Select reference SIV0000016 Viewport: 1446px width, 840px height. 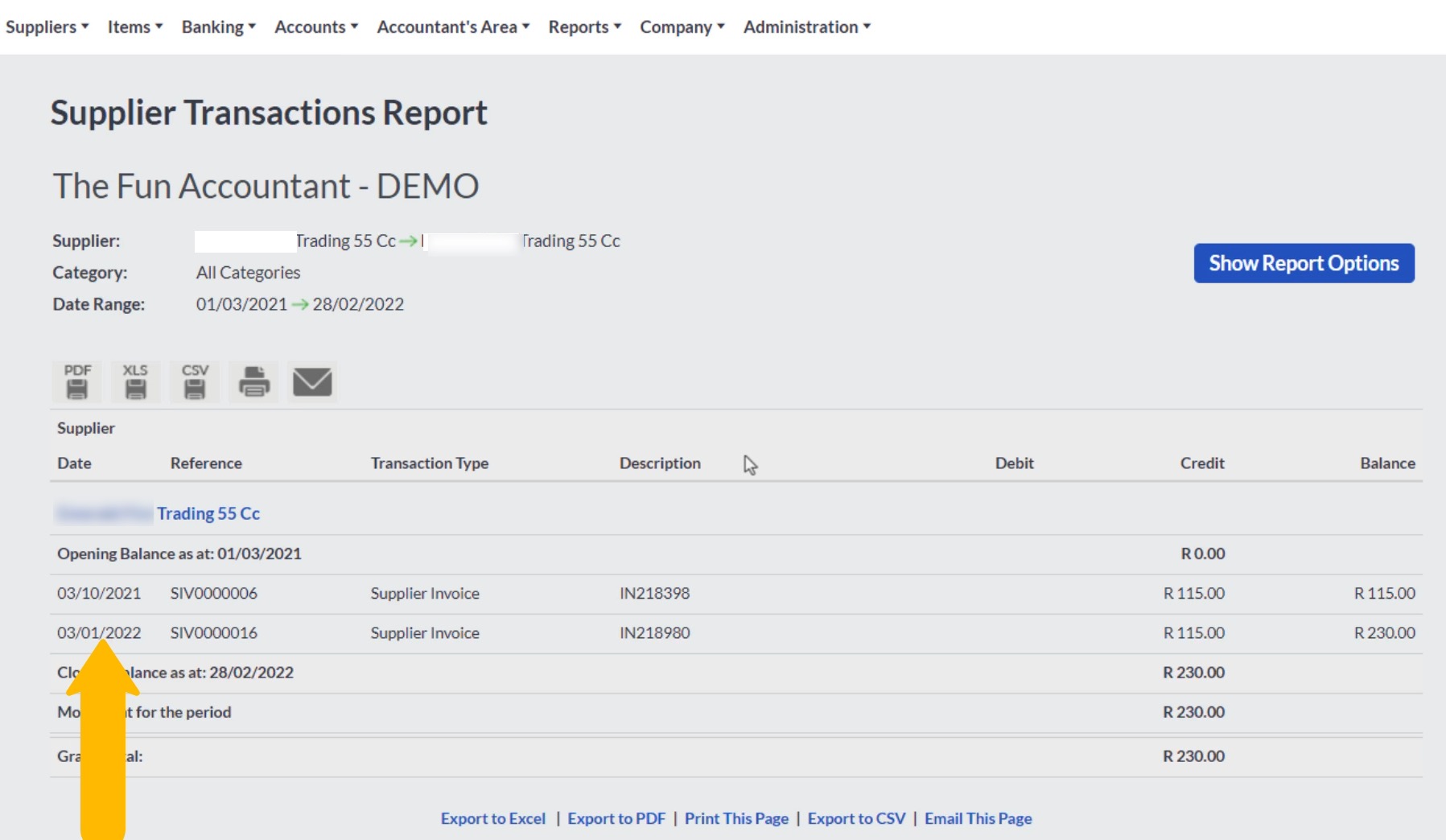pos(214,632)
